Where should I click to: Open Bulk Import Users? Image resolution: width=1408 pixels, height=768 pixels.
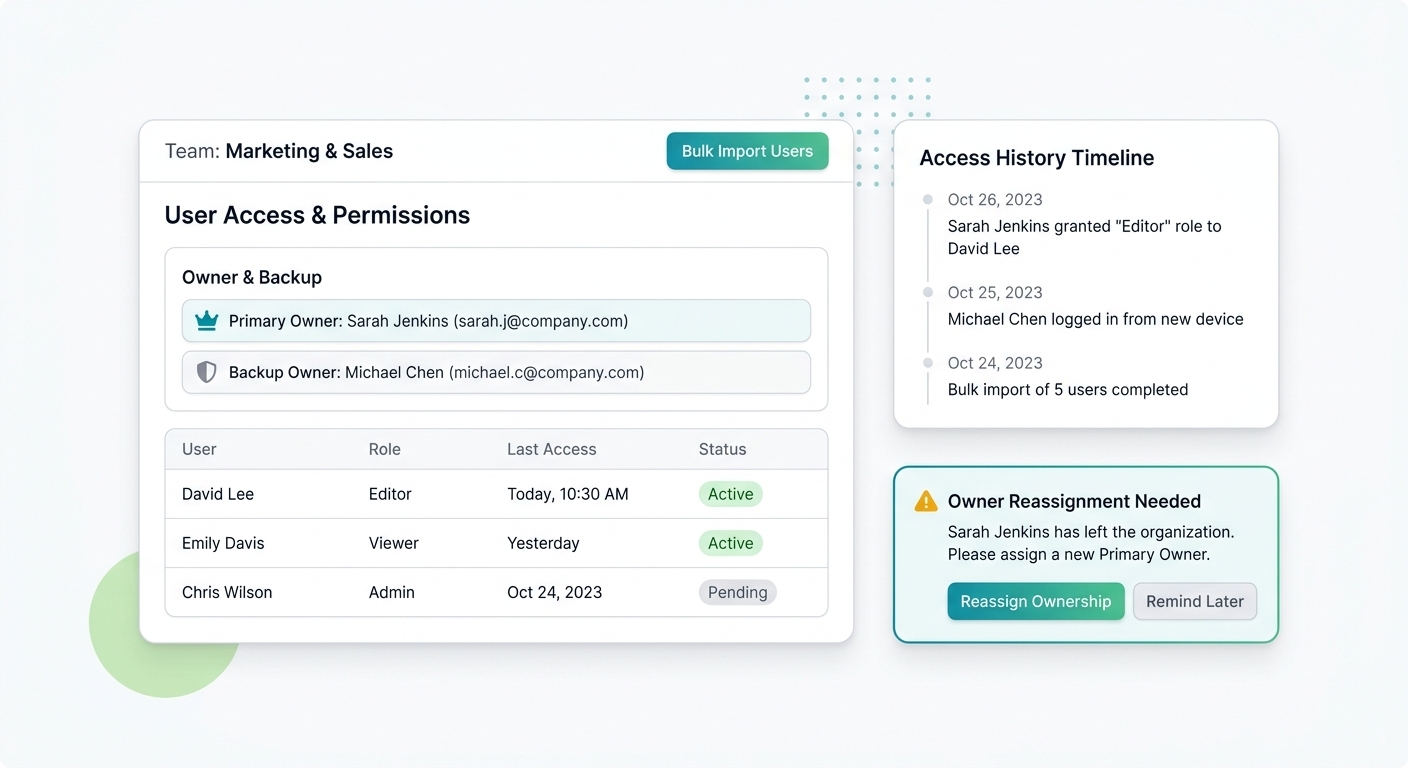pyautogui.click(x=747, y=151)
